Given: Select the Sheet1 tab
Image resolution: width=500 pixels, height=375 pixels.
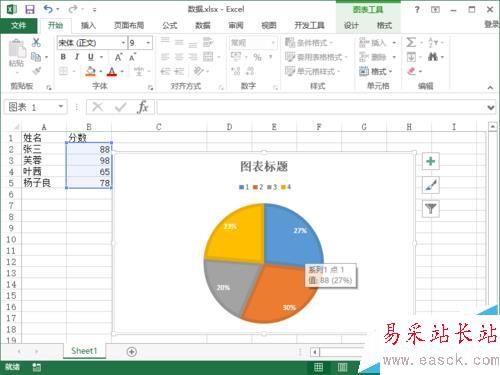Looking at the screenshot, I should [84, 351].
